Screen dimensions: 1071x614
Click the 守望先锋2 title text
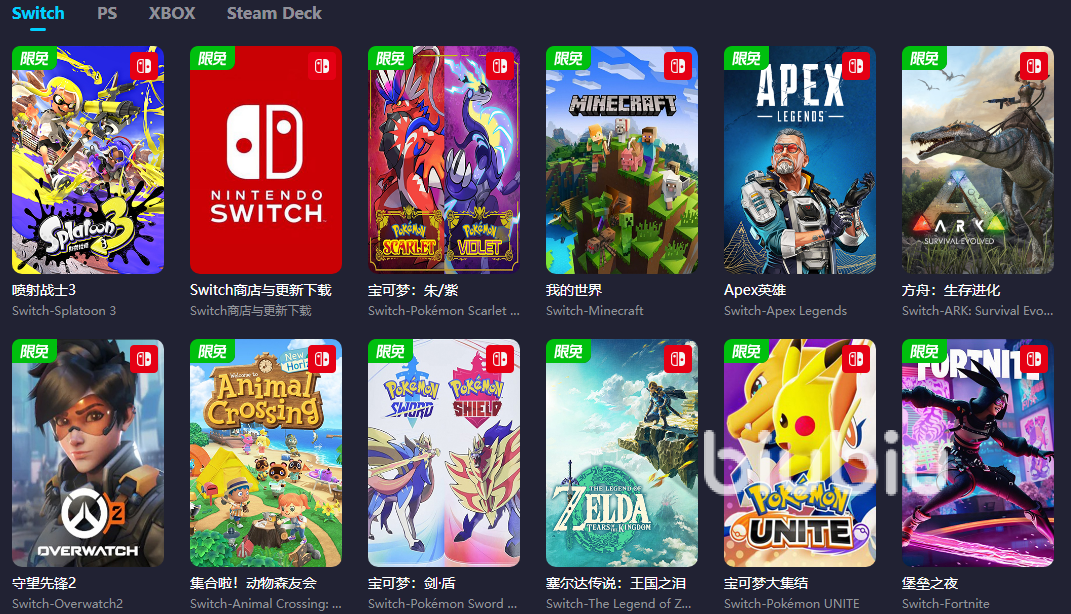[x=44, y=583]
